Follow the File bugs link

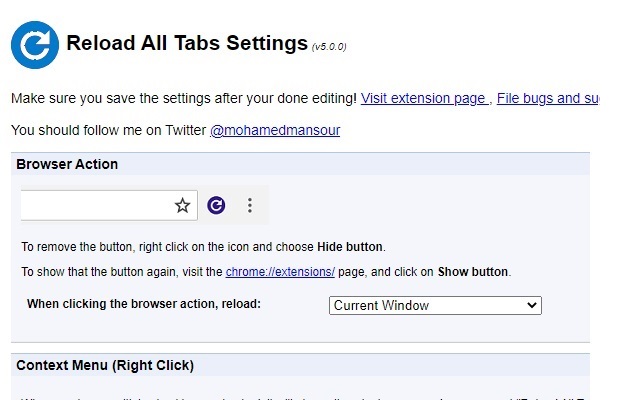click(547, 98)
